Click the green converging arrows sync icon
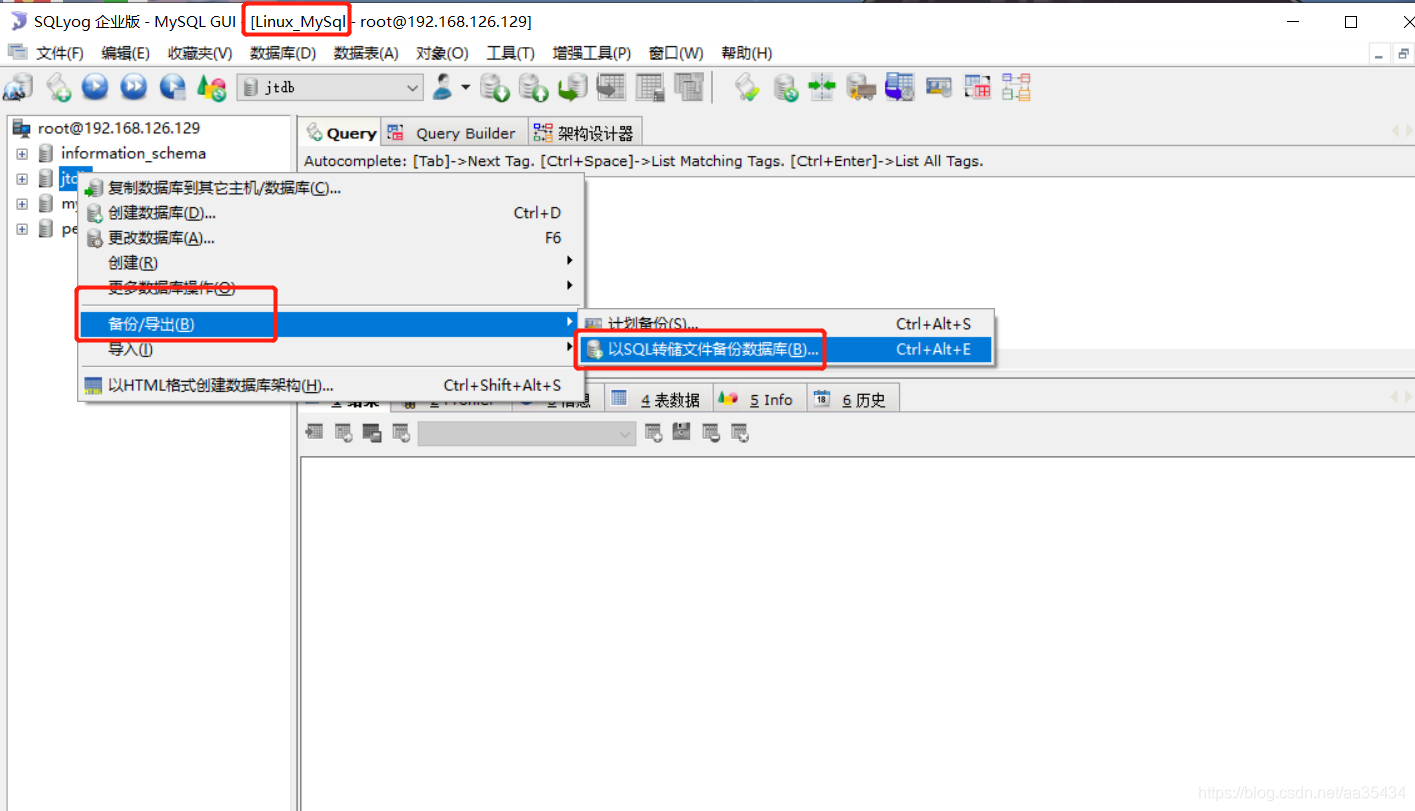The height and width of the screenshot is (811, 1415). coord(822,88)
